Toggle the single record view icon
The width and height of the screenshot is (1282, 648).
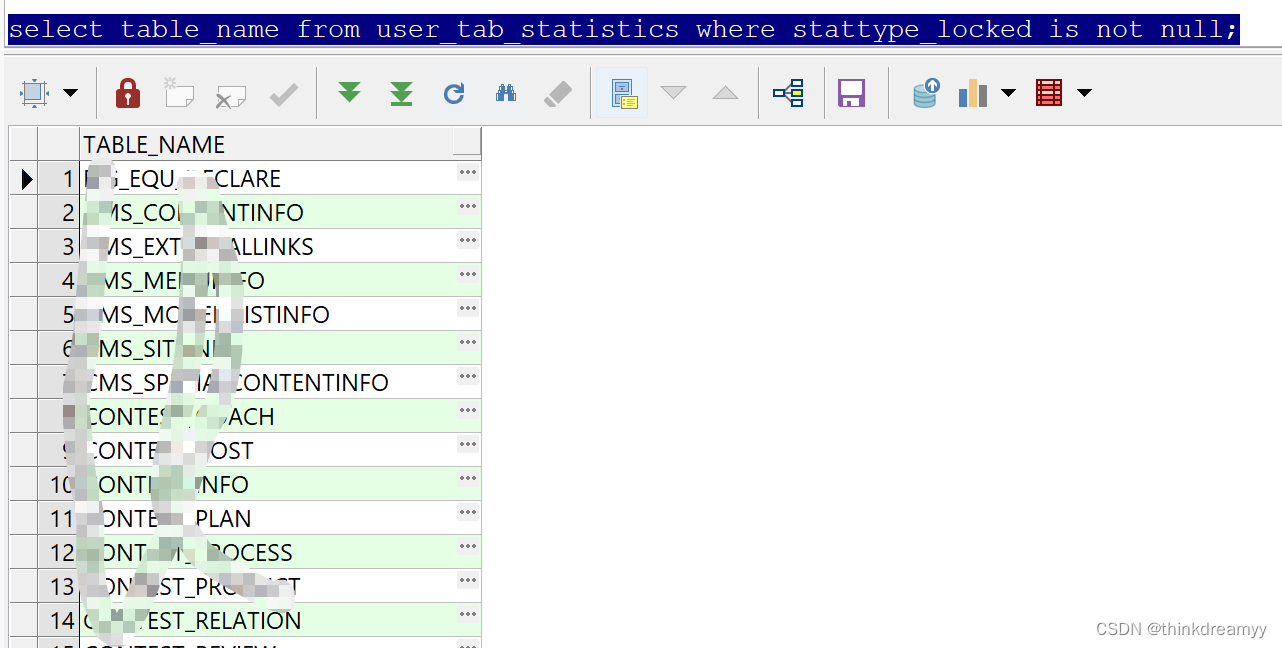coord(624,94)
